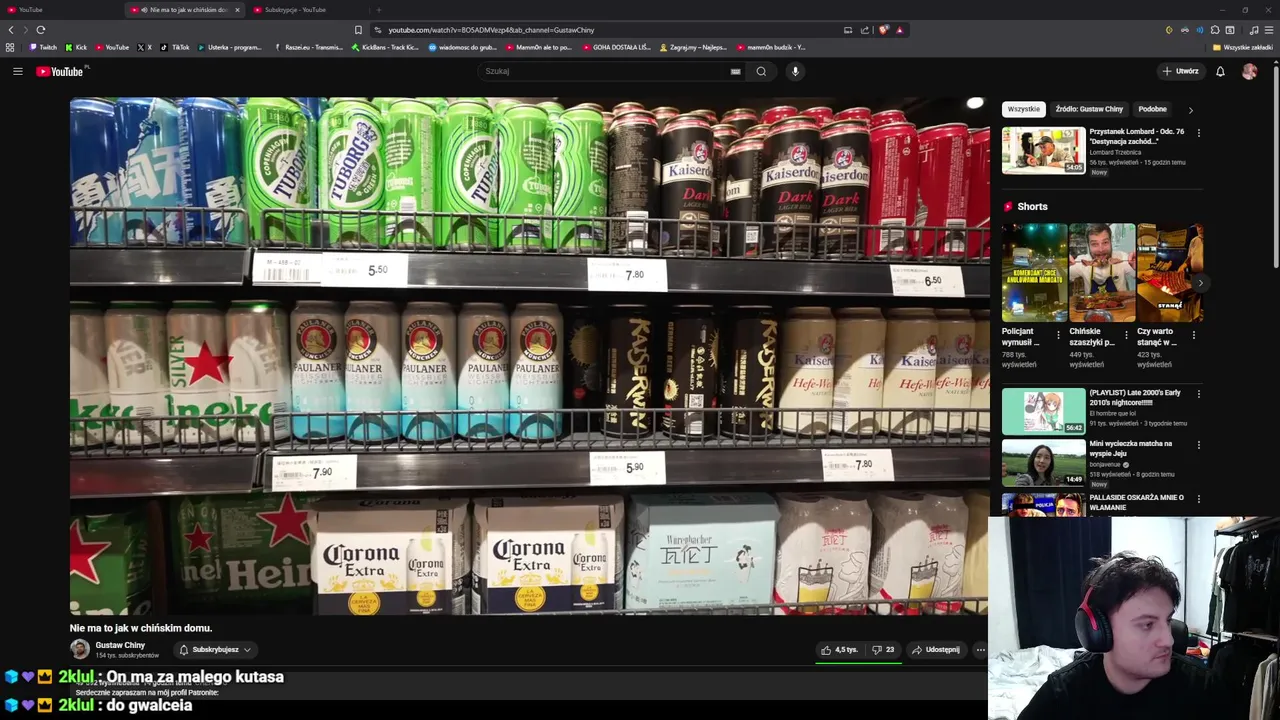Show next Shorts with the arrow
Screen dimensions: 1280x720
[x=1199, y=283]
